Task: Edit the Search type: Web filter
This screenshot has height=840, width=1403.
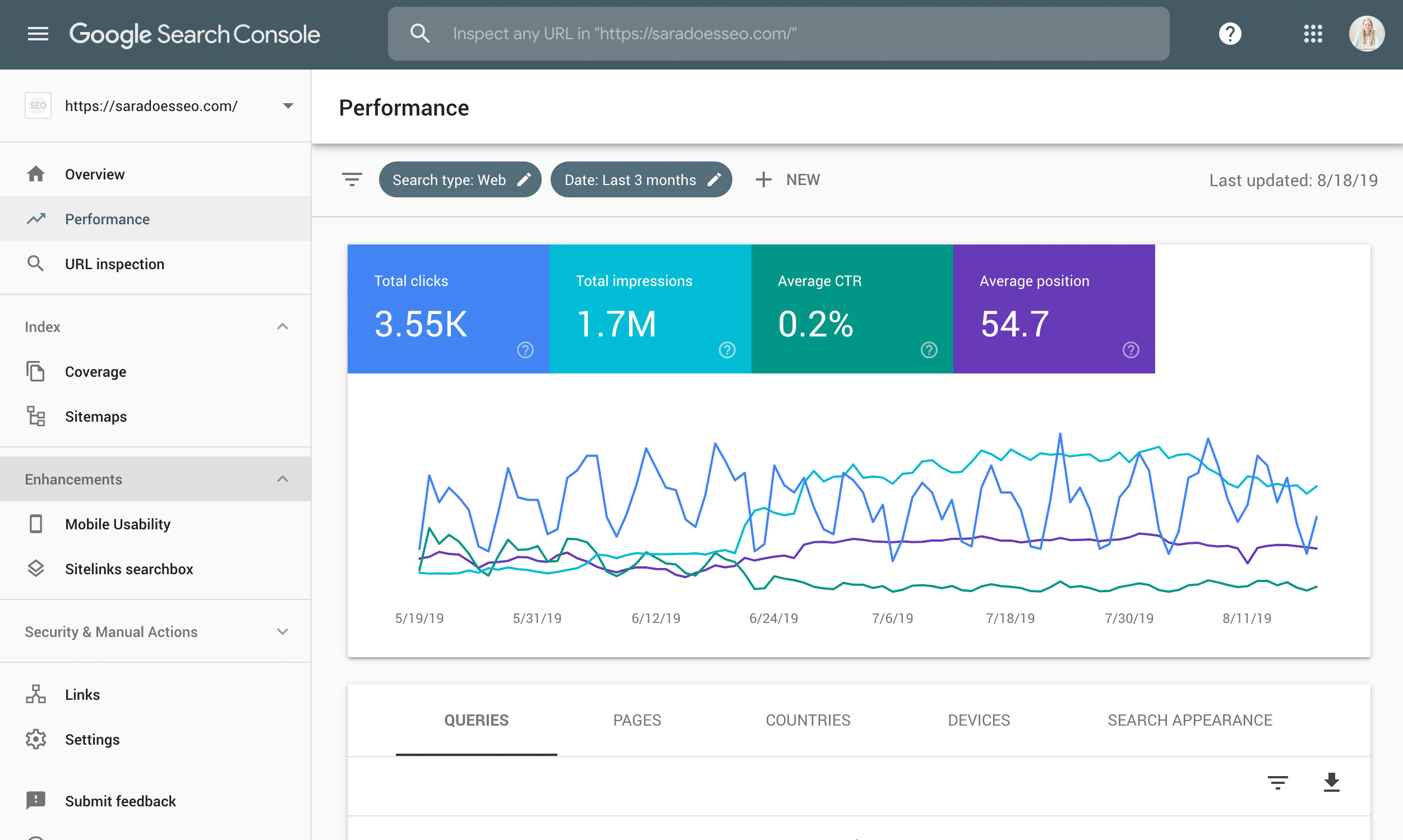Action: click(x=525, y=179)
